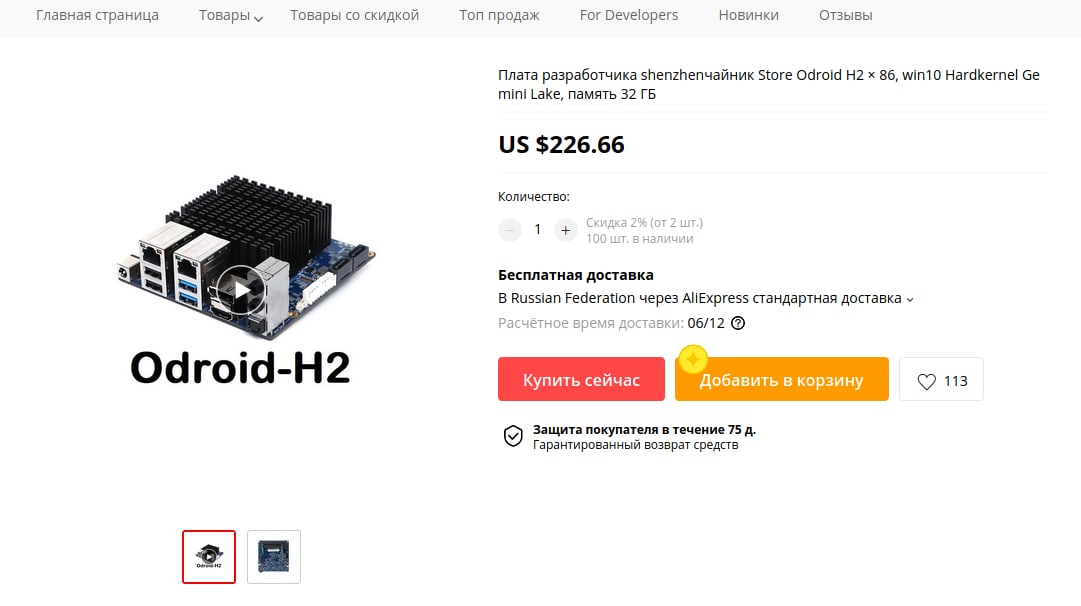Image resolution: width=1081 pixels, height=606 pixels.
Task: Go to Топ продаж page
Action: tap(499, 15)
